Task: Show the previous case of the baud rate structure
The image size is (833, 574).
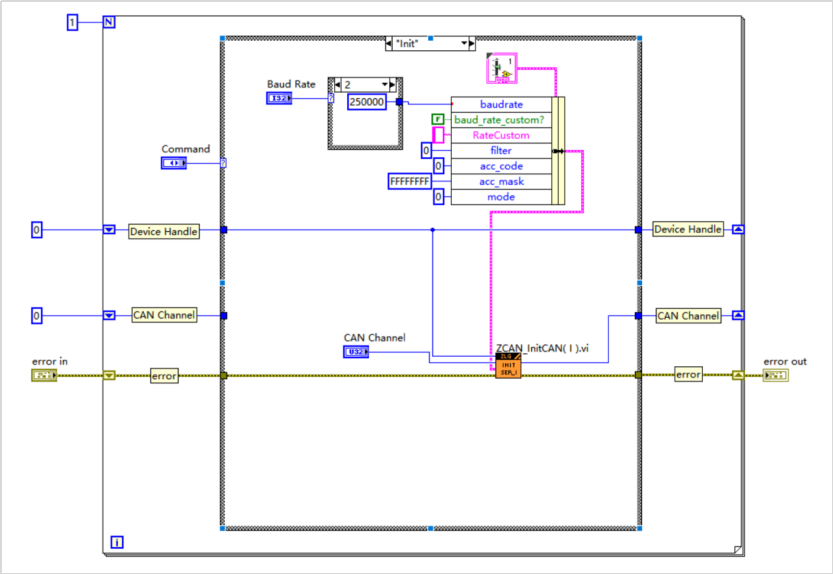Action: click(337, 85)
